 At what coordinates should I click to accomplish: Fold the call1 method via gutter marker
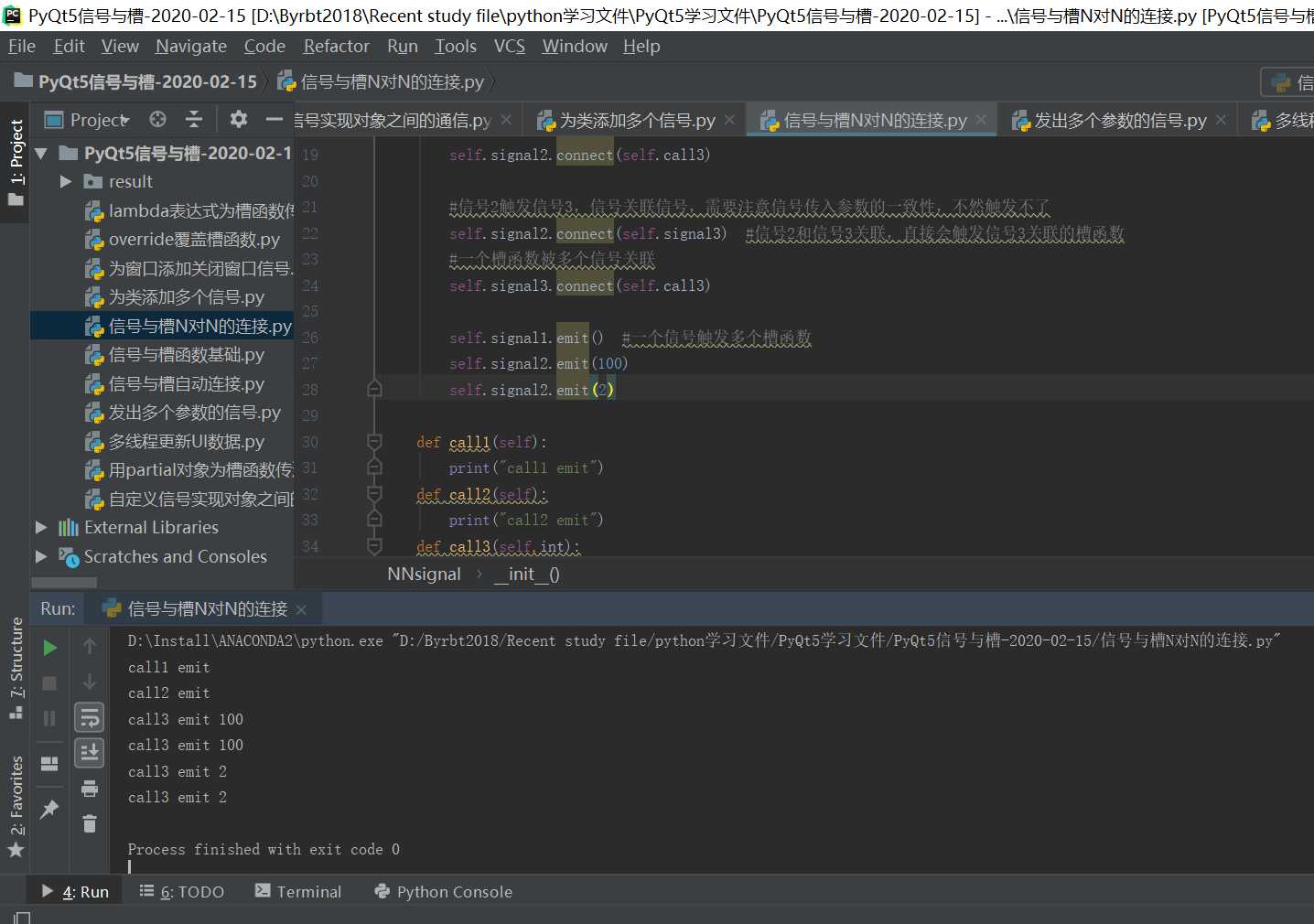[x=374, y=442]
